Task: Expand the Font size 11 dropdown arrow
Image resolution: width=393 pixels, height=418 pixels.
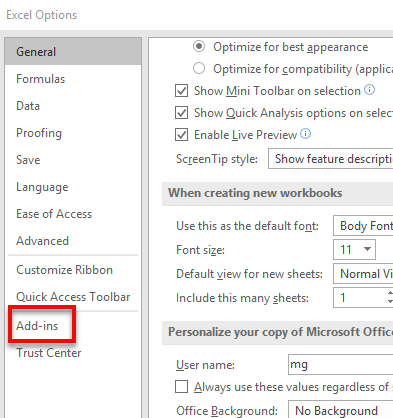Action: click(367, 249)
